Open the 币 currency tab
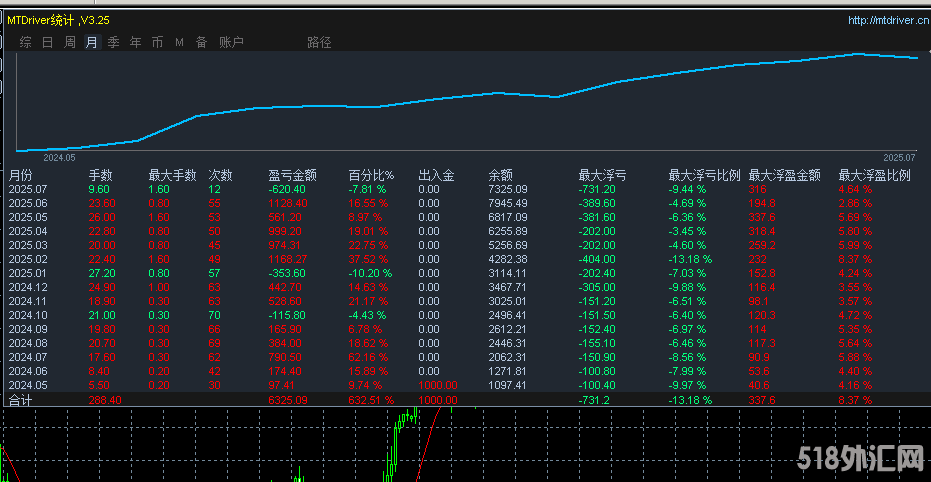The width and height of the screenshot is (931, 482). click(157, 42)
